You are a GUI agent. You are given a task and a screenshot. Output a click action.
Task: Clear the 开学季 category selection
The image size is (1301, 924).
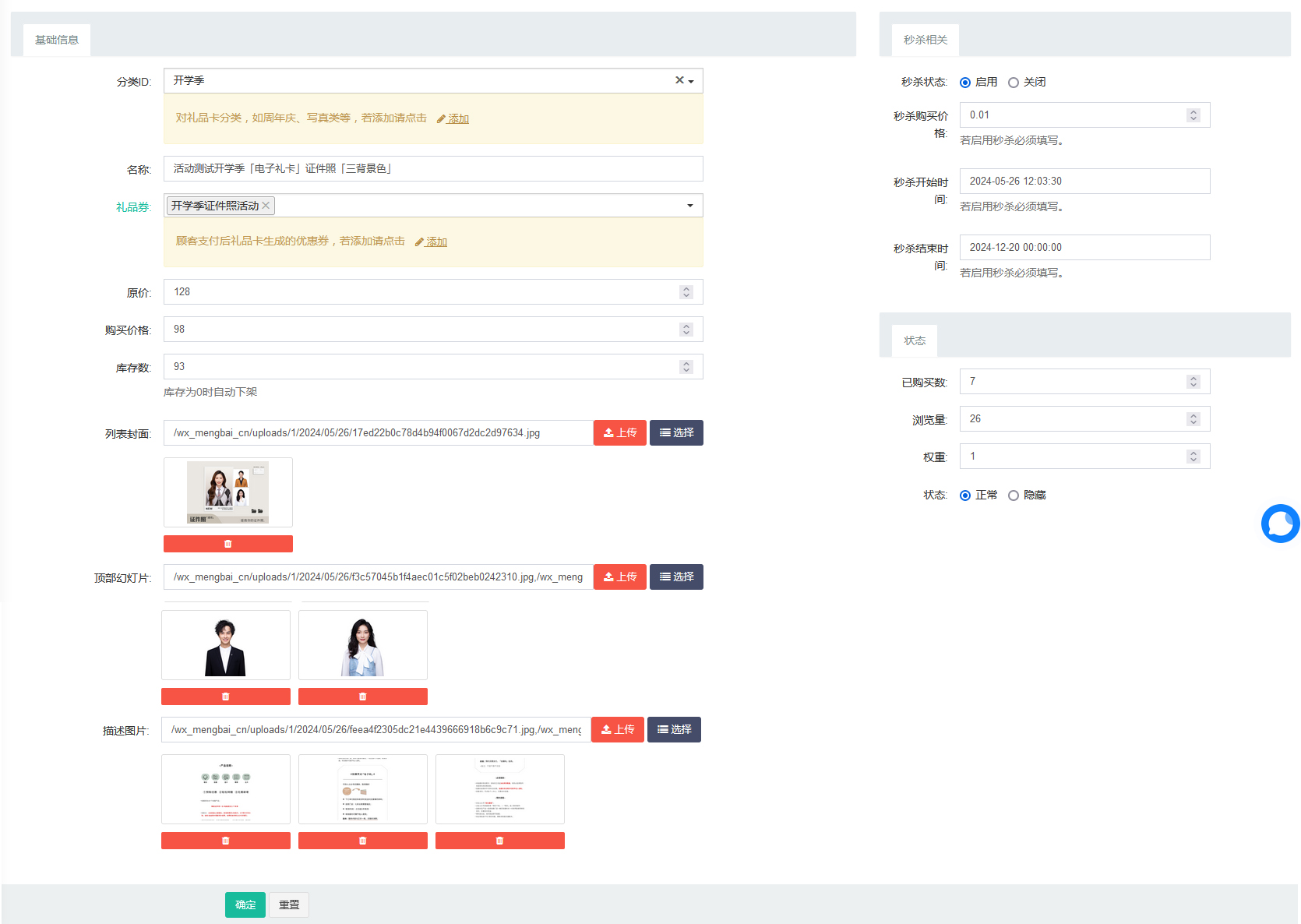[679, 80]
